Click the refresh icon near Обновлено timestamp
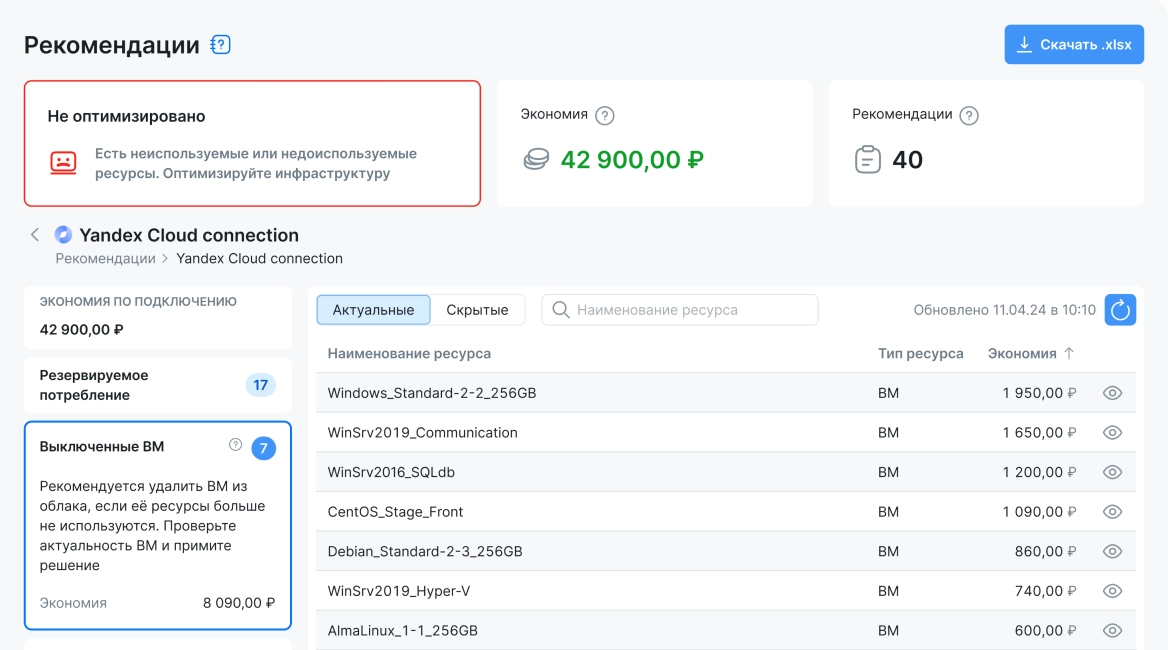The width and height of the screenshot is (1168, 650). tap(1119, 310)
